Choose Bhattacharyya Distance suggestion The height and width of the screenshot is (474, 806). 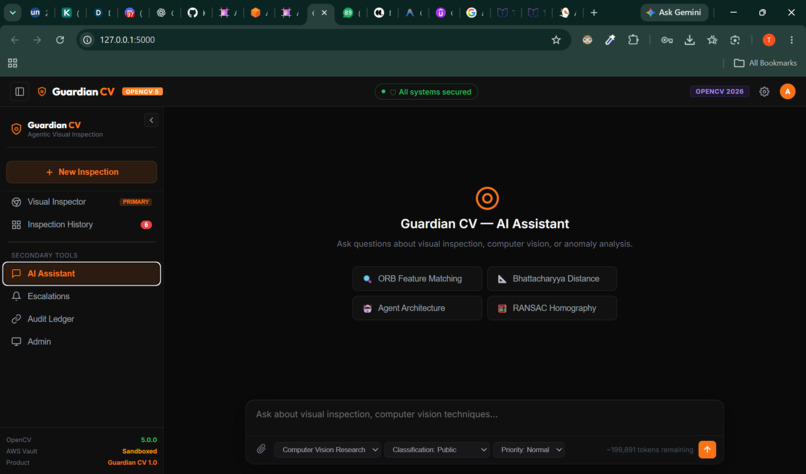point(552,279)
